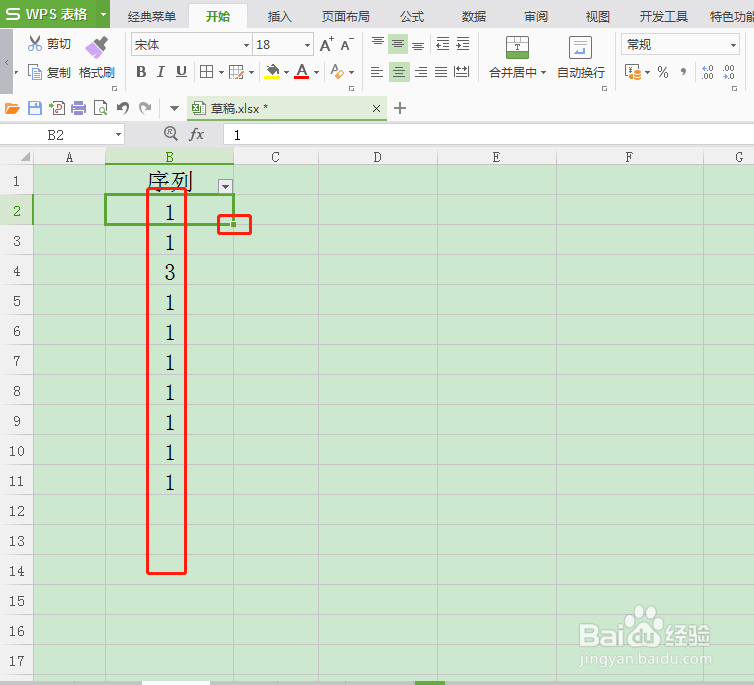The image size is (754, 685).
Task: Align text right
Action: click(421, 72)
